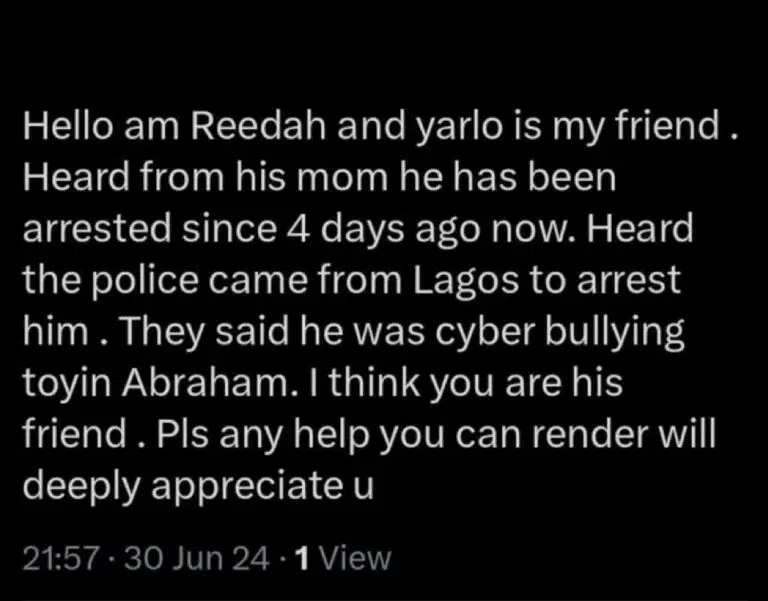Click the phrase 4 days ago
The height and width of the screenshot is (601, 768).
tap(377, 230)
